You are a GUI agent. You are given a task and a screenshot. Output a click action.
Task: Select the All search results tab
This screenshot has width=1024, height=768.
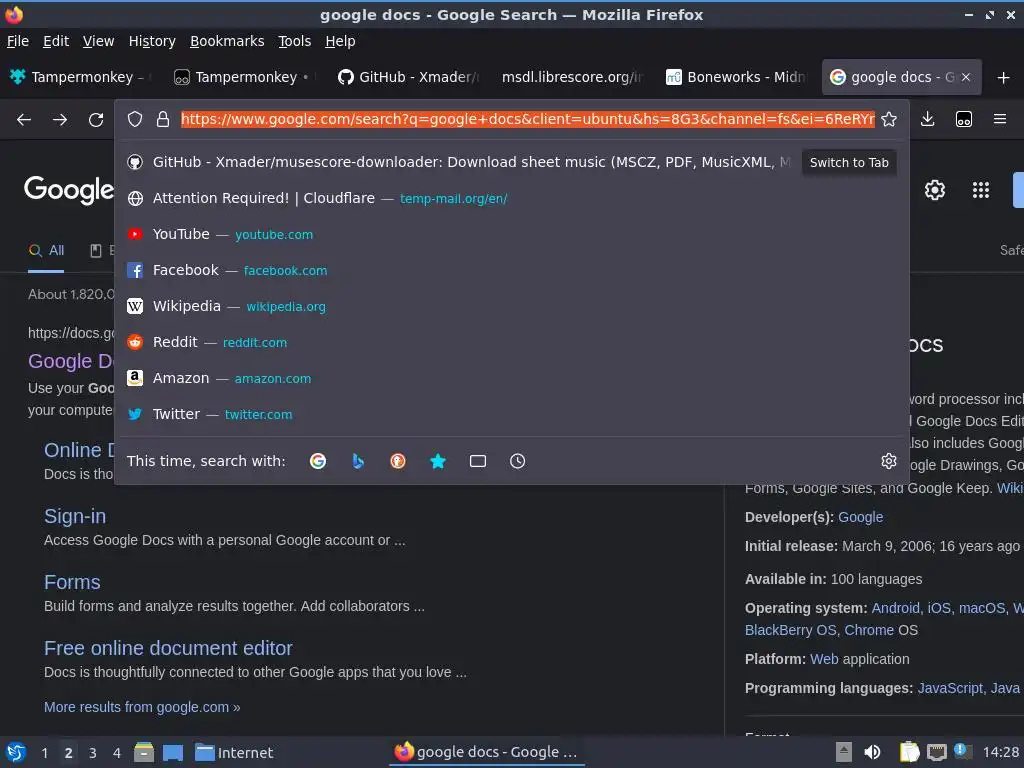[x=46, y=251]
